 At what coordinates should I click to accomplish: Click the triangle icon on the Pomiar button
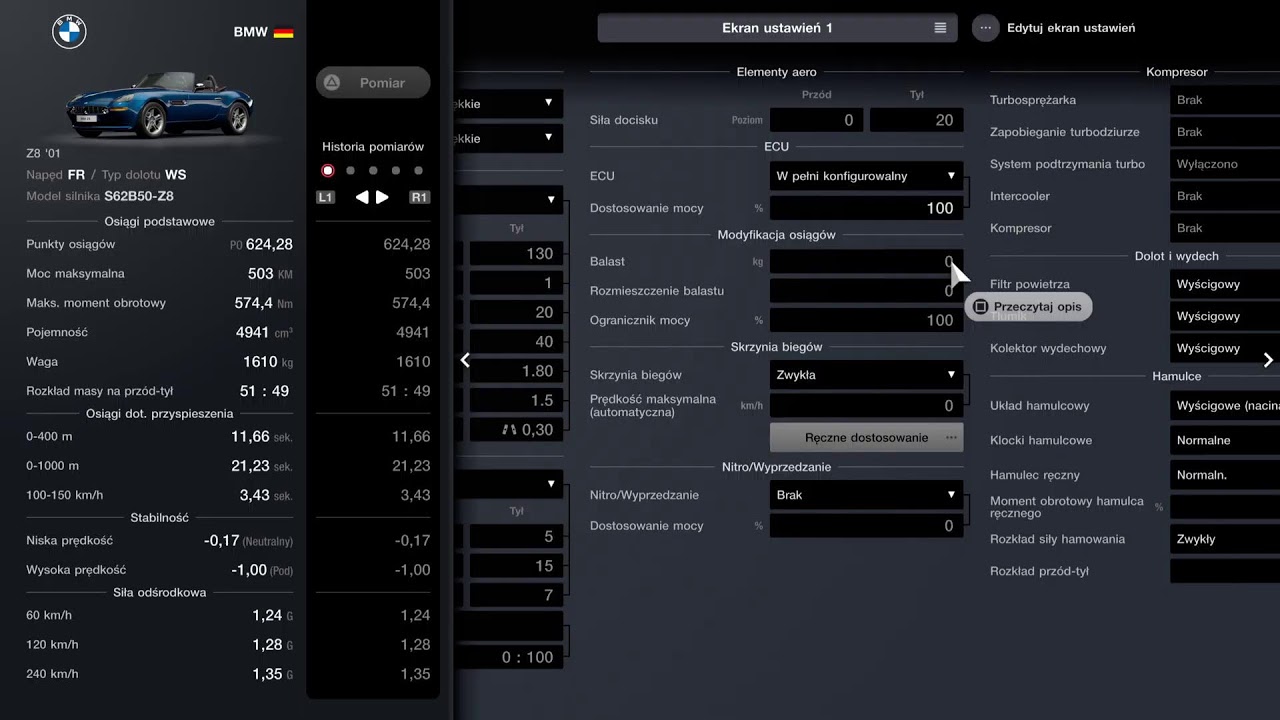click(332, 83)
